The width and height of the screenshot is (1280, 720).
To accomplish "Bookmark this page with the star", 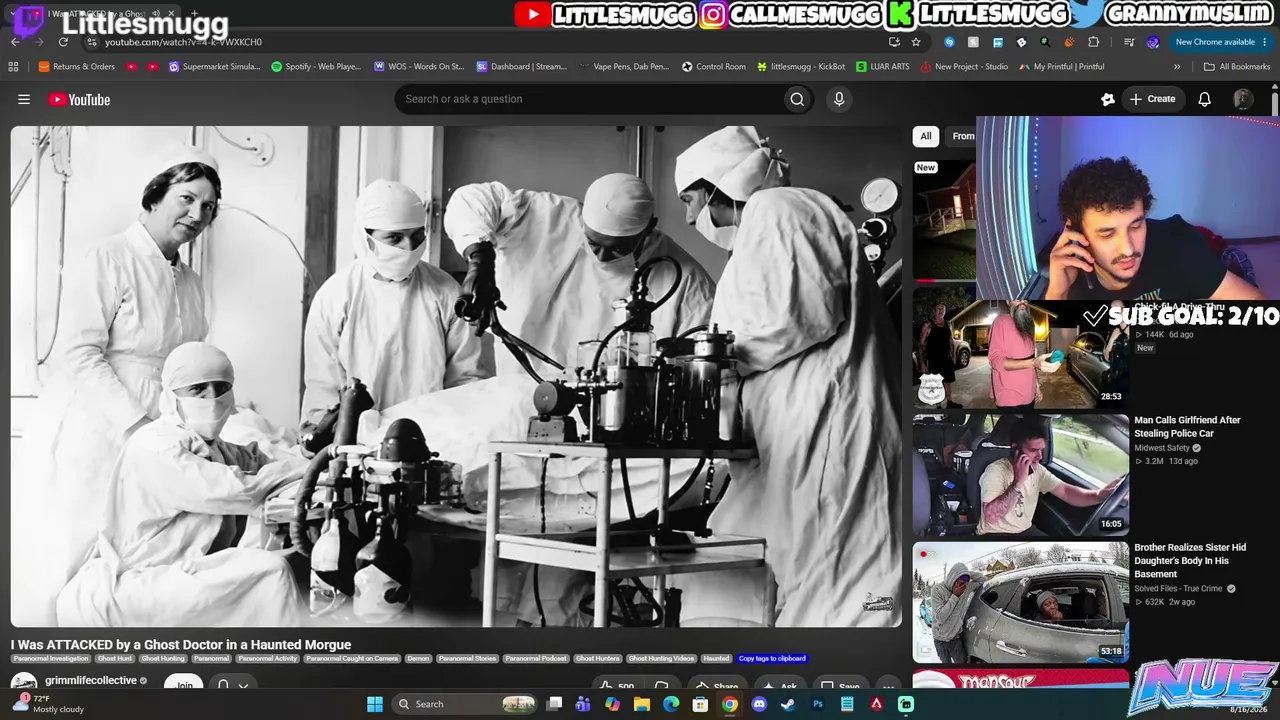I will tap(916, 42).
